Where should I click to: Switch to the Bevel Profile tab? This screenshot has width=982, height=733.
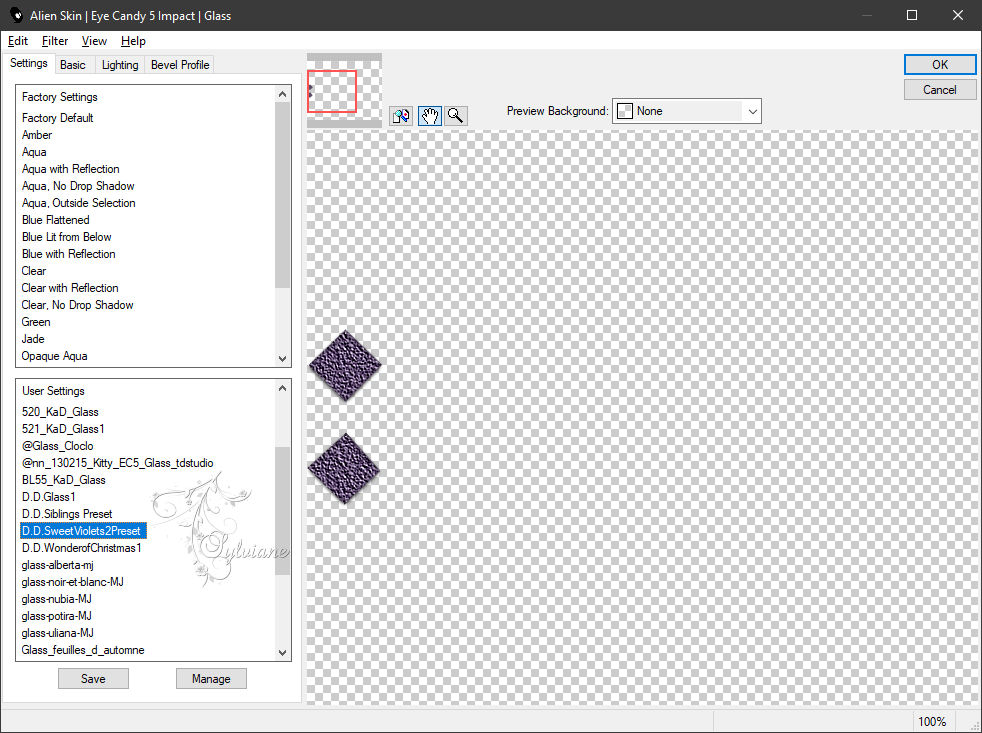coord(180,65)
